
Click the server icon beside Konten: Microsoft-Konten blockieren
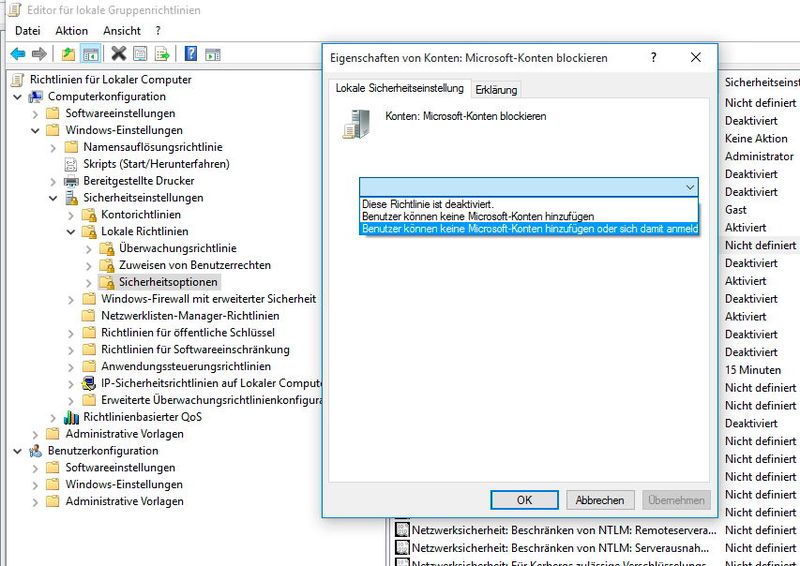(x=356, y=125)
